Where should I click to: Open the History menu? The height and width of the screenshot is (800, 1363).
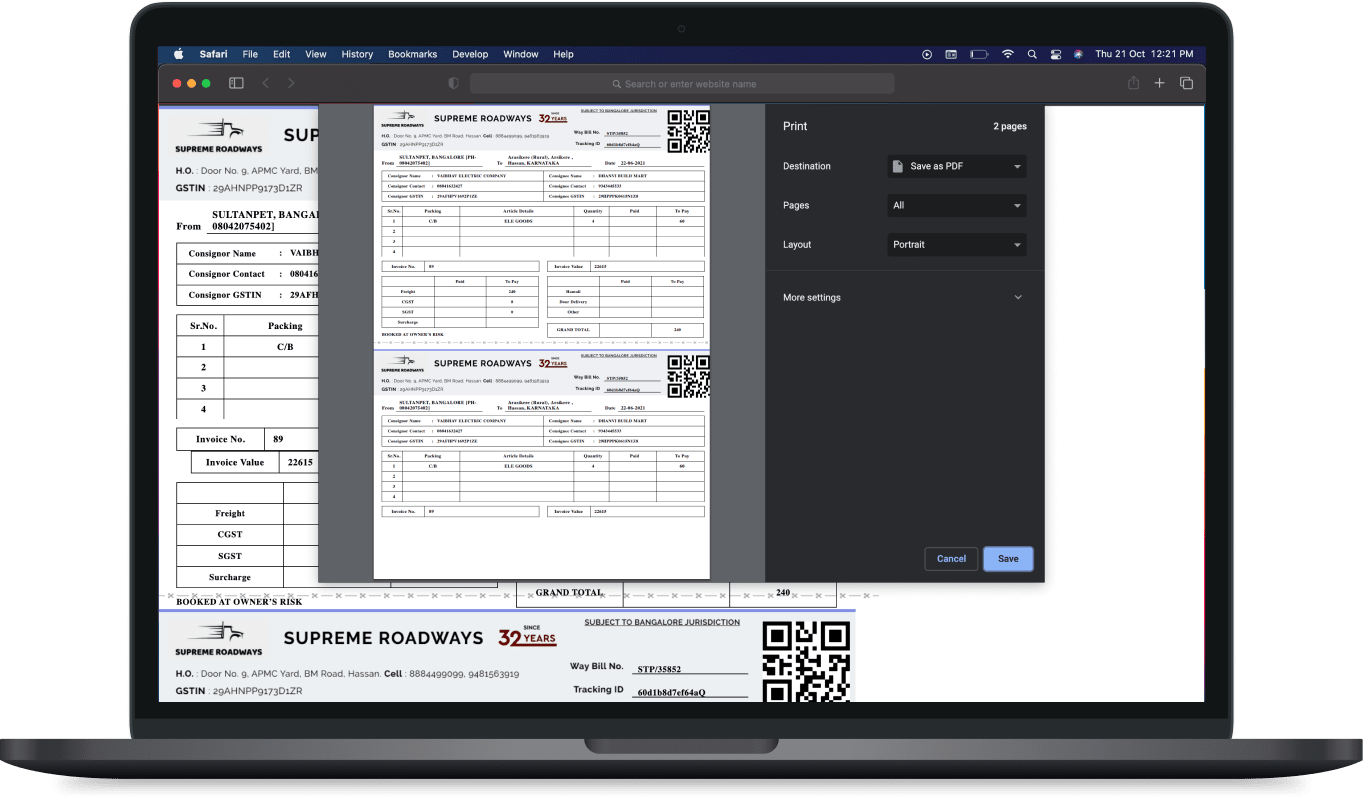coord(357,54)
